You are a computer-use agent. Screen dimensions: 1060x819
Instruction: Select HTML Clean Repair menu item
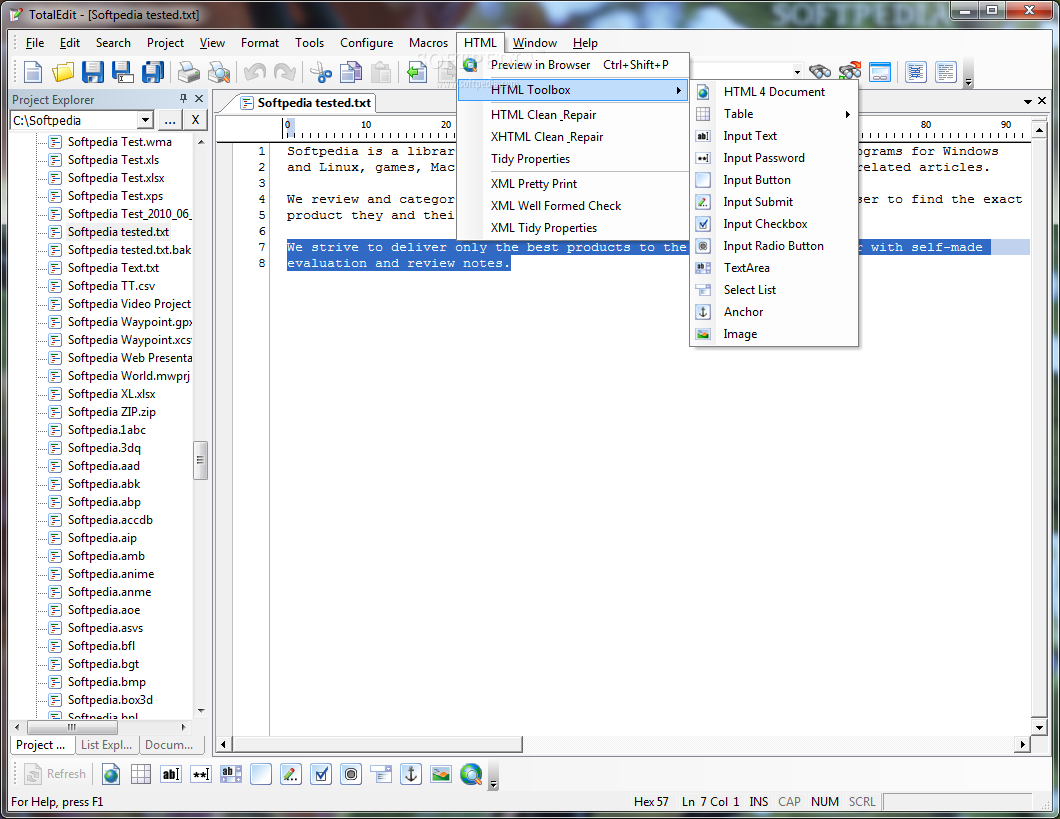tap(572, 115)
